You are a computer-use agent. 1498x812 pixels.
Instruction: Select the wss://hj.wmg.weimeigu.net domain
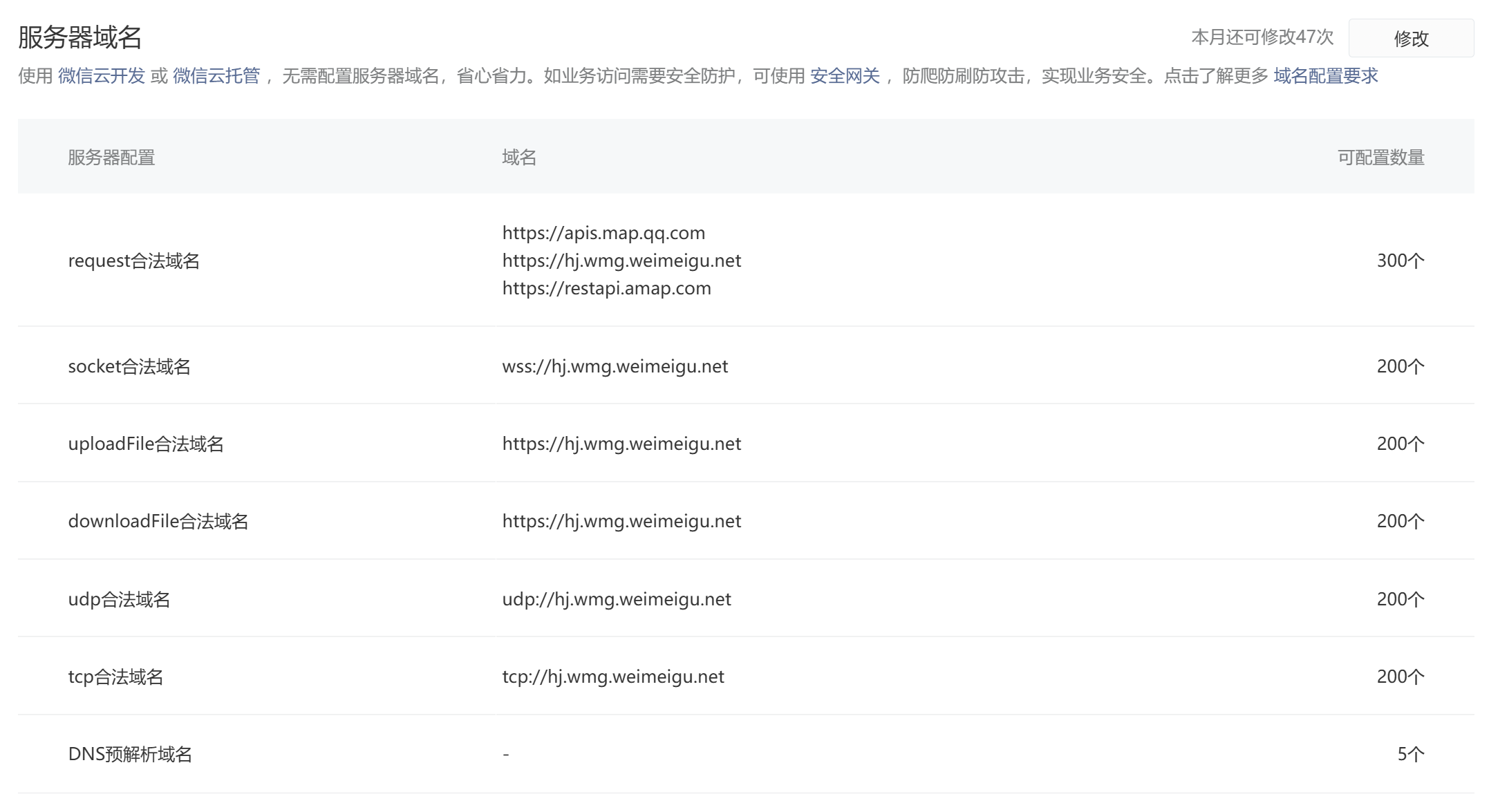point(615,366)
